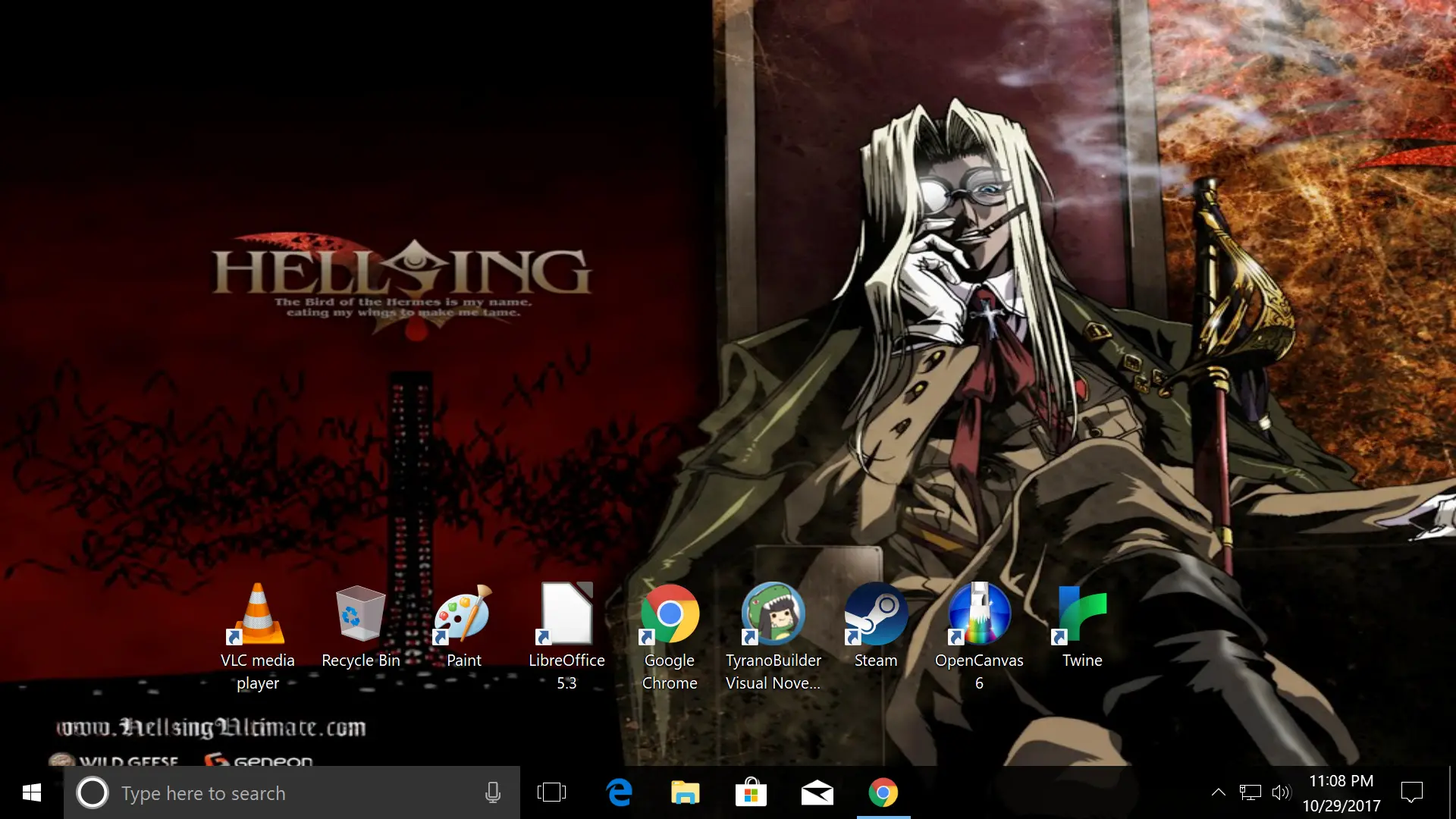
Task: Click Show Desktop sliver at taskbar end
Action: pyautogui.click(x=1452, y=793)
